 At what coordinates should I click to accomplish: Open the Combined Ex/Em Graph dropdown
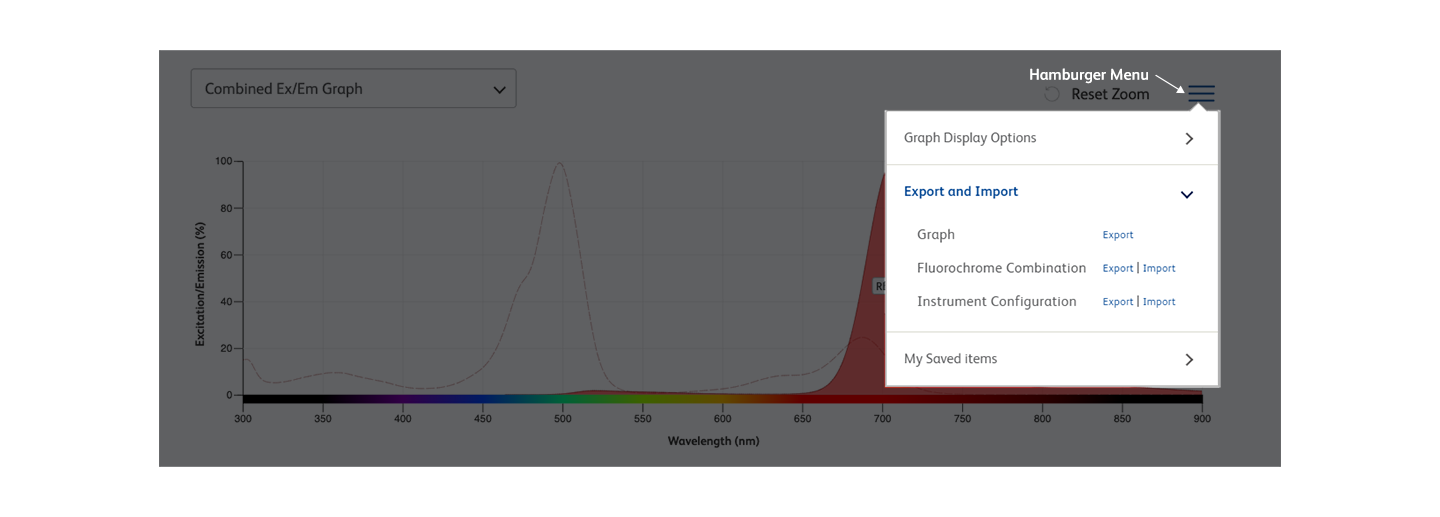(x=353, y=88)
